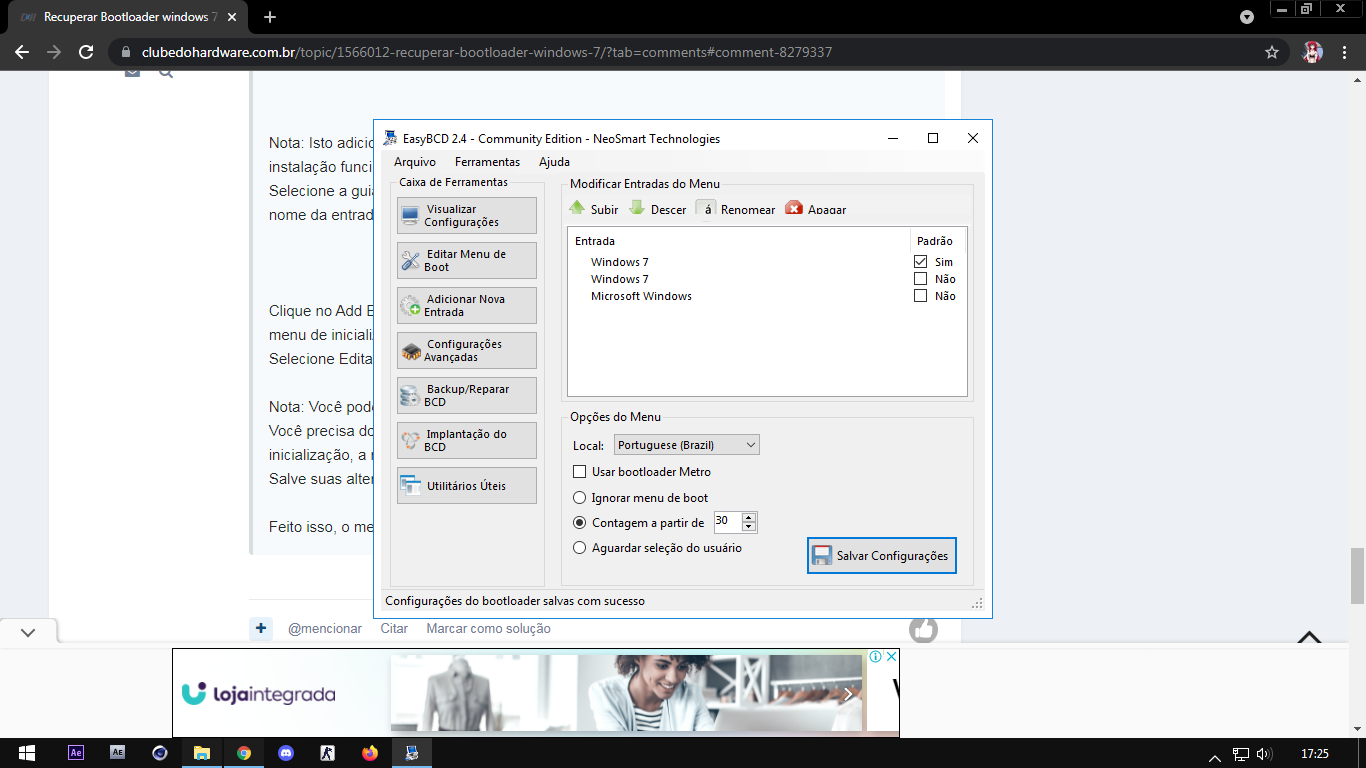
Task: Click the loja integrada ad banner
Action: pos(535,693)
